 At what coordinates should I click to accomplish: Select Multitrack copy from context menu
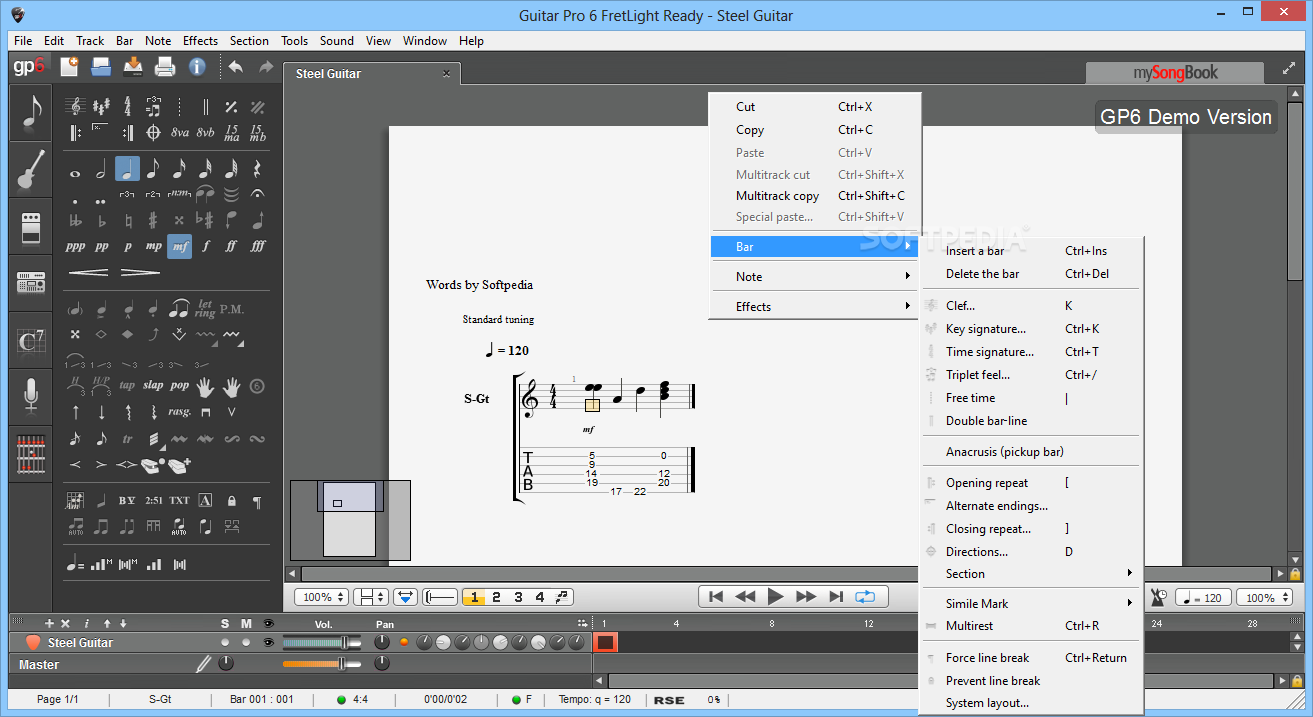[814, 196]
